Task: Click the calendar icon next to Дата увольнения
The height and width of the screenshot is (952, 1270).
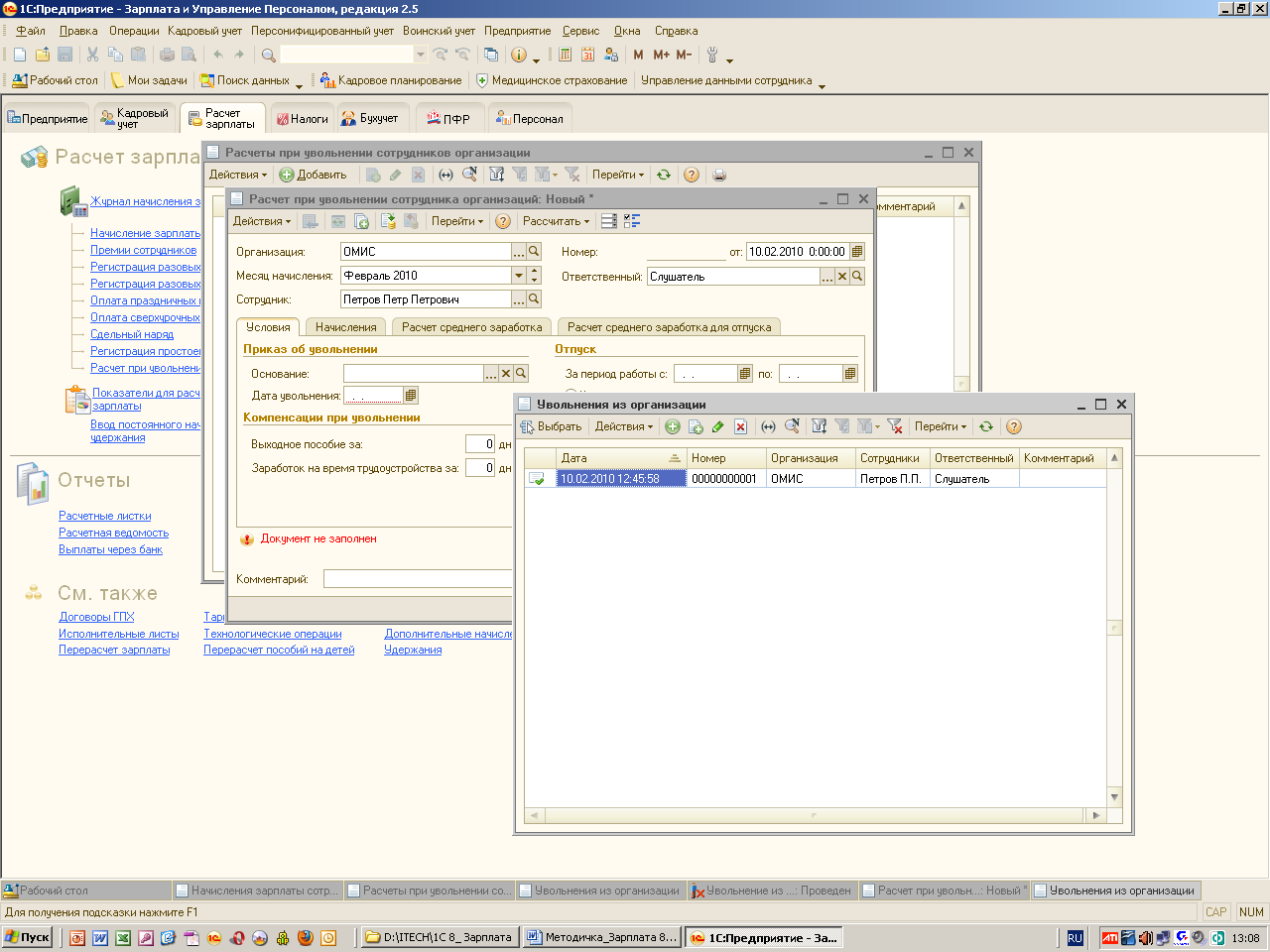Action: click(x=411, y=396)
